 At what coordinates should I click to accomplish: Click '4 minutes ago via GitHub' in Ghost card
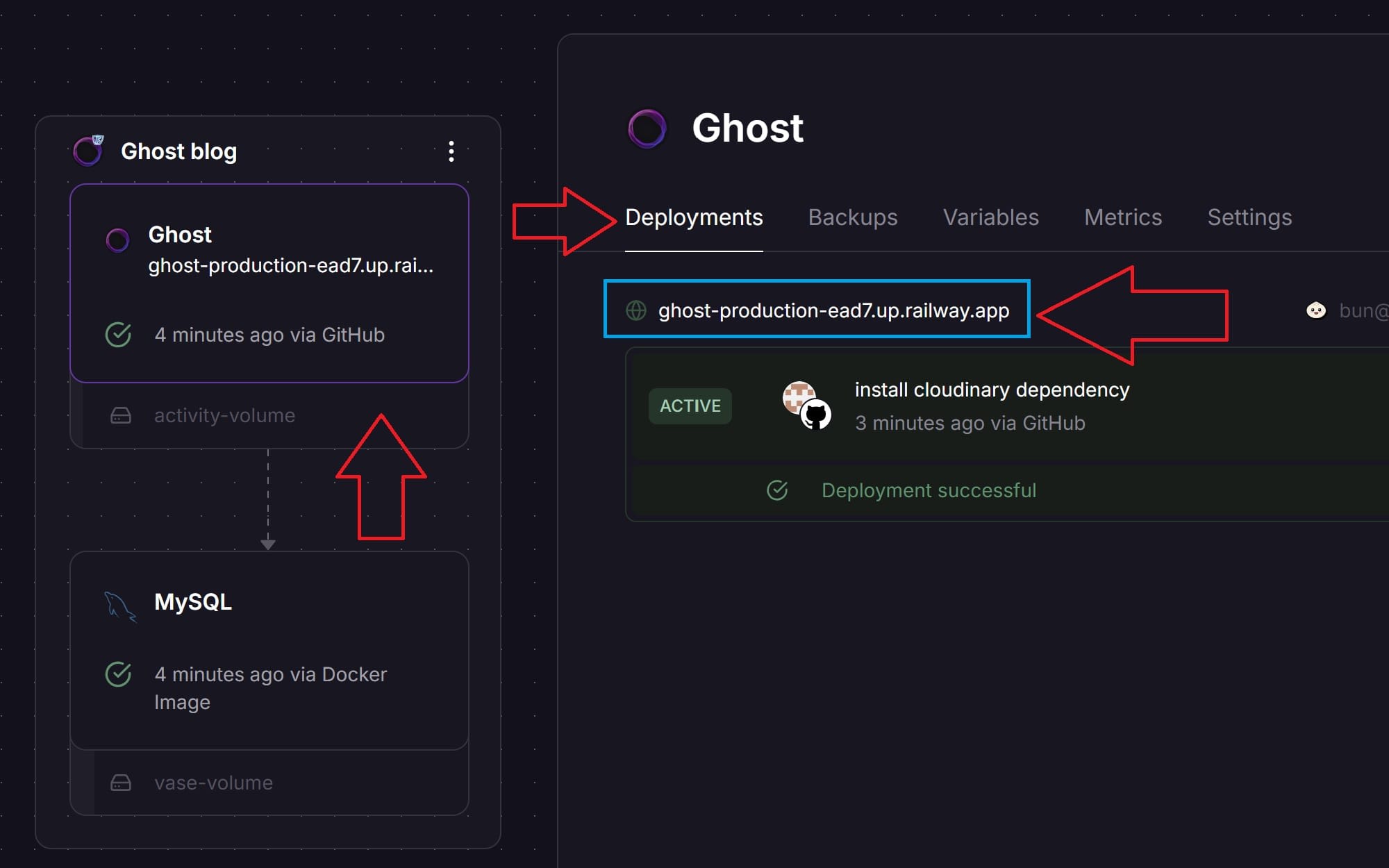269,335
